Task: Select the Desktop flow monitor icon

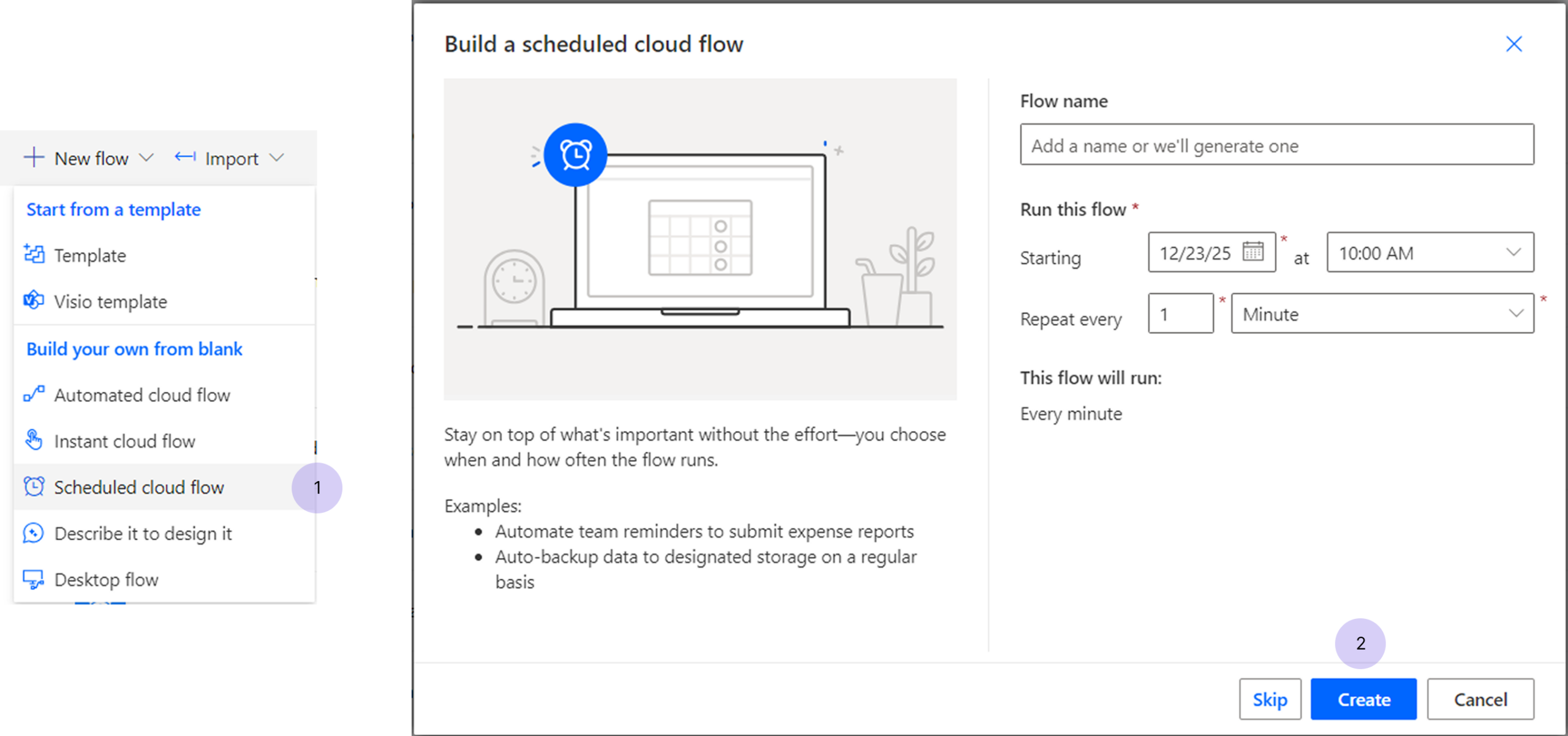Action: (x=34, y=579)
